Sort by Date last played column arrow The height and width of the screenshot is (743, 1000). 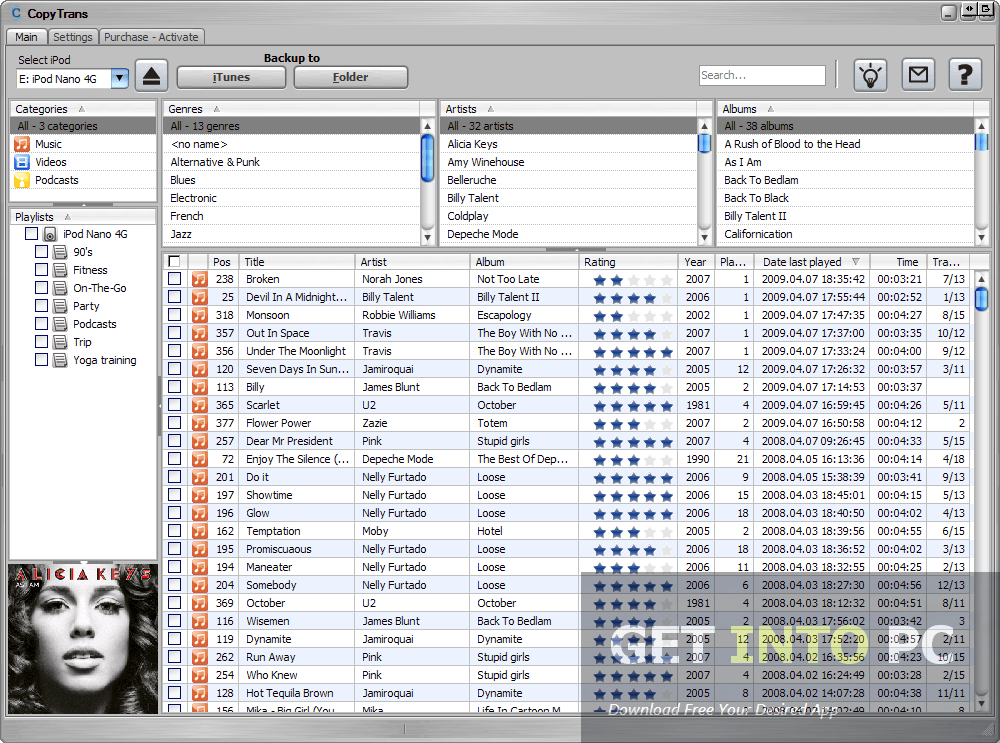pos(856,261)
